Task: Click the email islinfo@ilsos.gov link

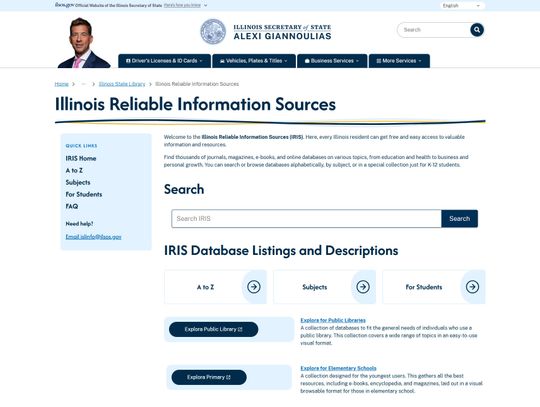Action: [93, 237]
